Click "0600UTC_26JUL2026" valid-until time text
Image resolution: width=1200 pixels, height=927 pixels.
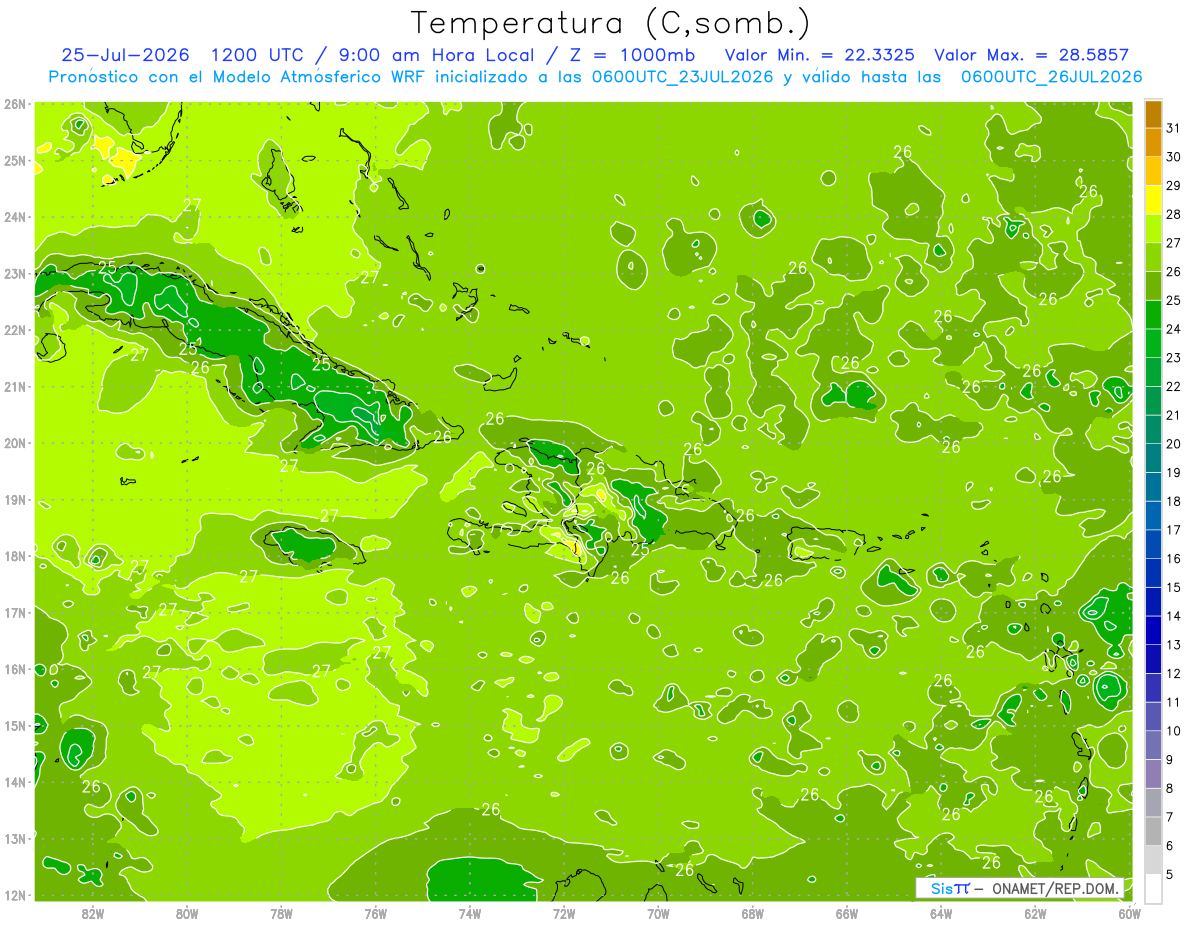pos(1051,77)
